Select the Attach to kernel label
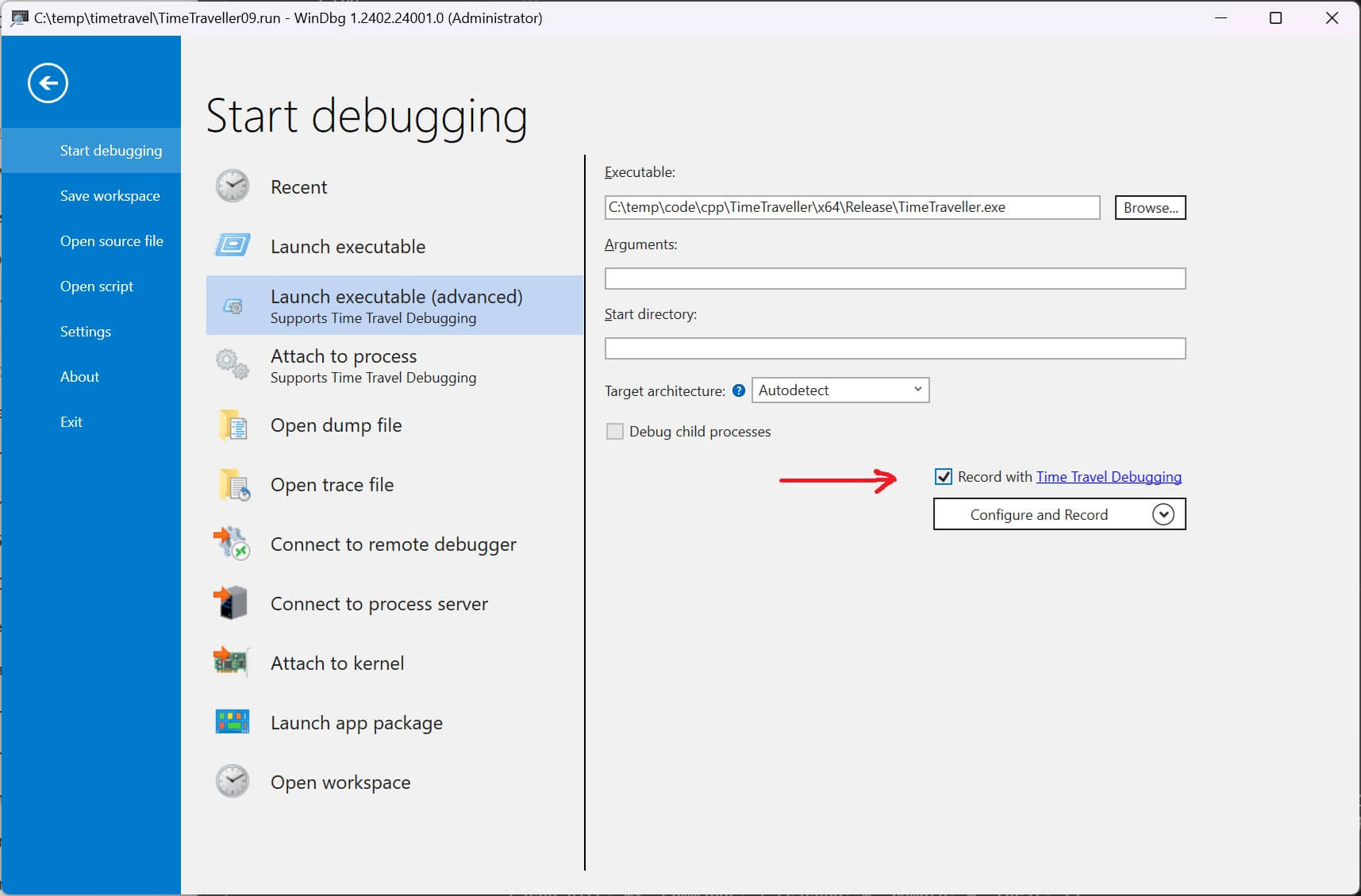The image size is (1361, 896). [337, 663]
